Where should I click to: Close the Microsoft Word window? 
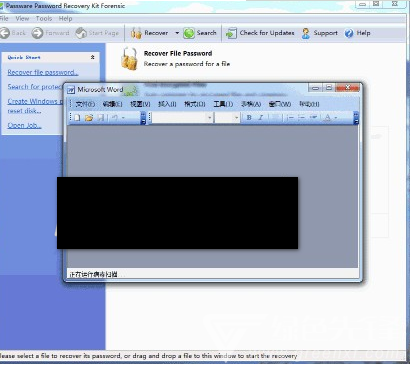click(x=348, y=88)
